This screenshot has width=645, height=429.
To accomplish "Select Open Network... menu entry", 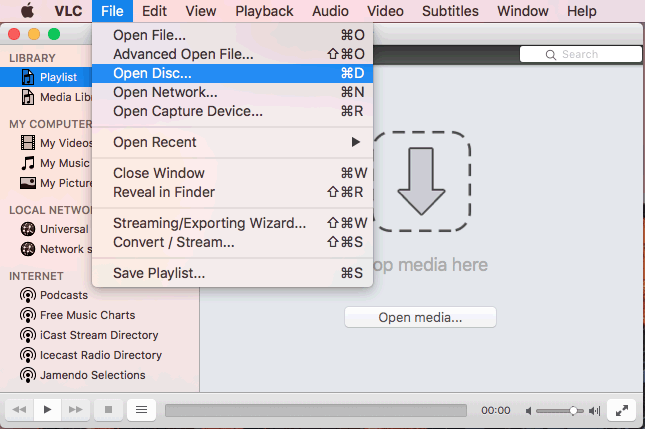I will [232, 92].
